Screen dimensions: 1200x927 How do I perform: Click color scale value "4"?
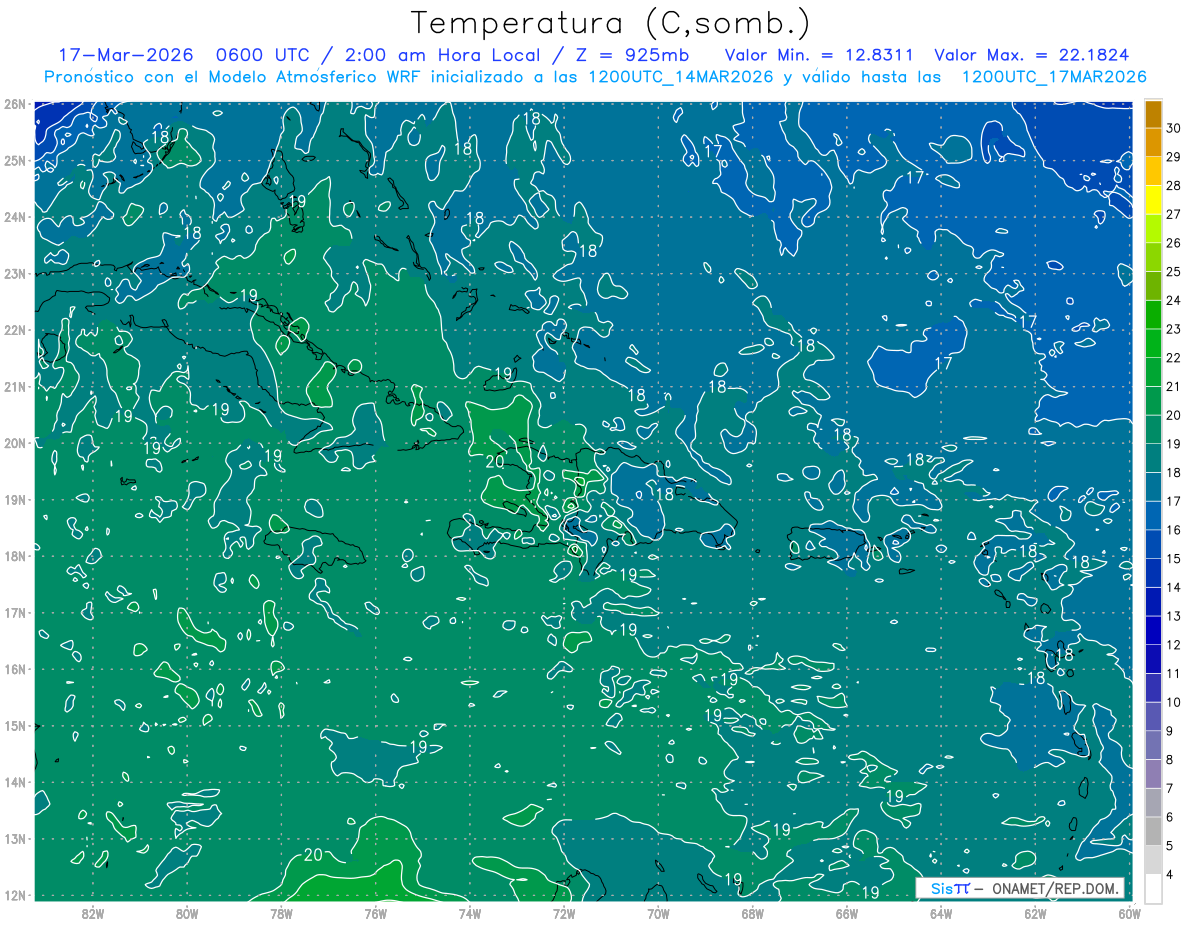(x=1172, y=874)
